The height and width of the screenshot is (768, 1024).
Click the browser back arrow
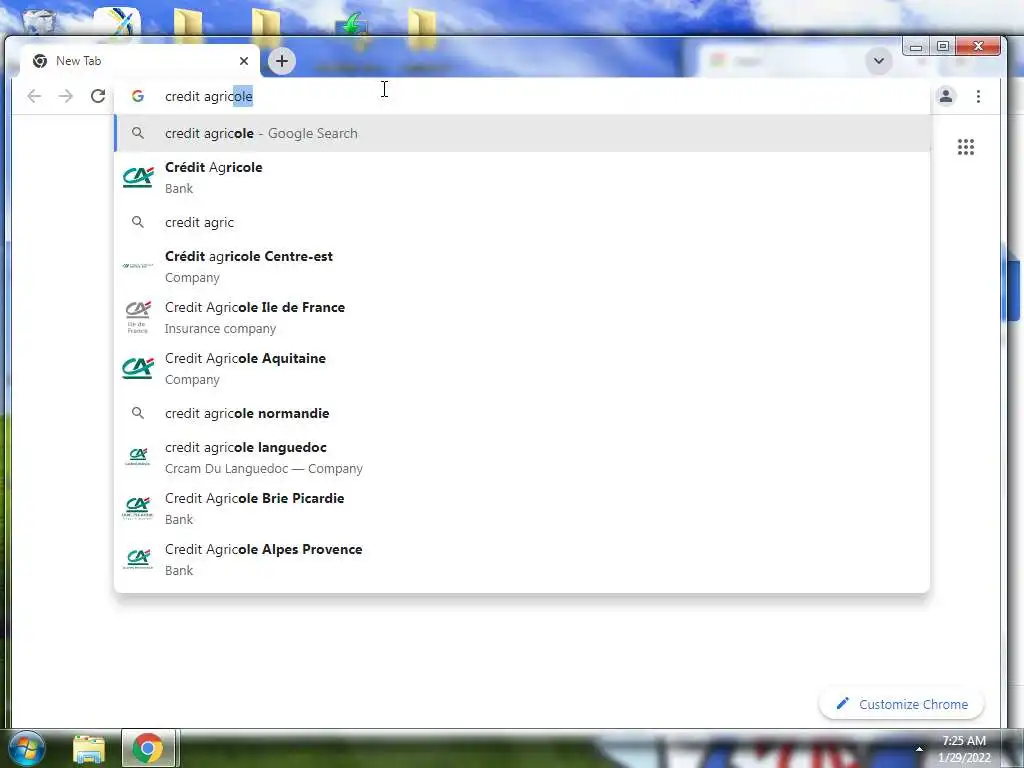[34, 97]
